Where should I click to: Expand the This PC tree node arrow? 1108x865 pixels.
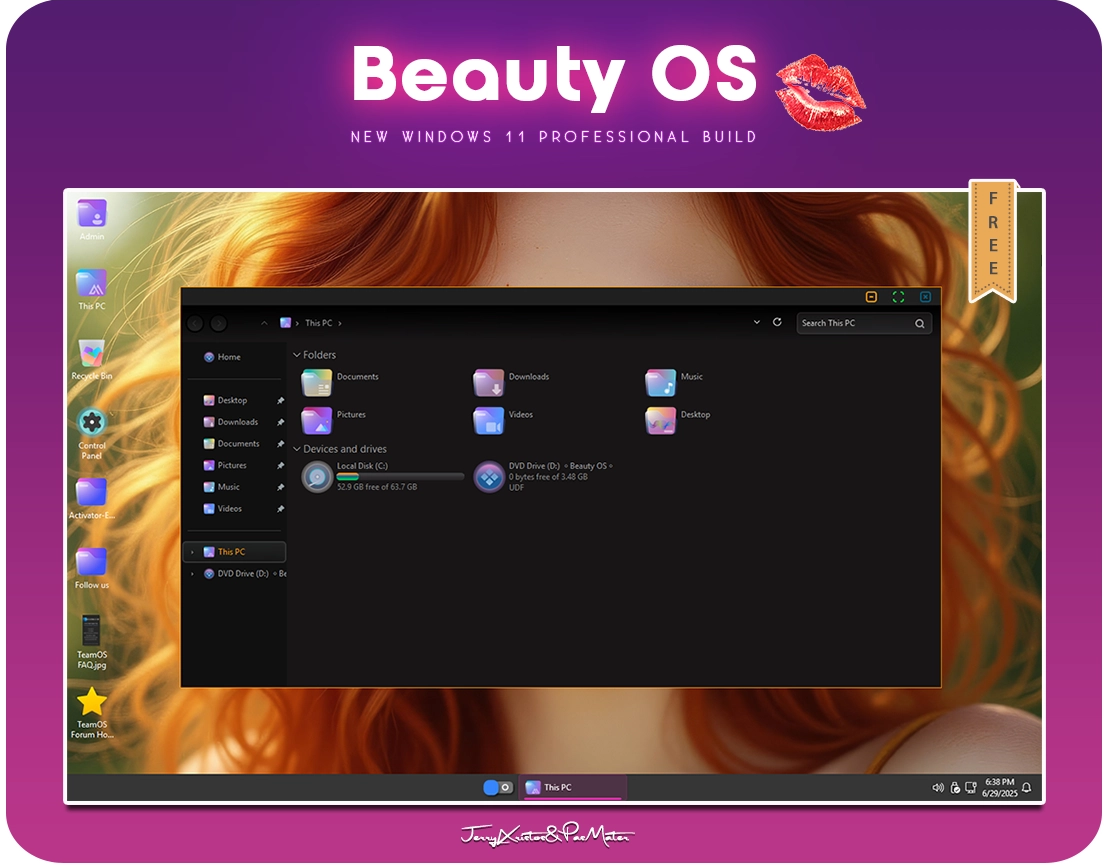(192, 552)
